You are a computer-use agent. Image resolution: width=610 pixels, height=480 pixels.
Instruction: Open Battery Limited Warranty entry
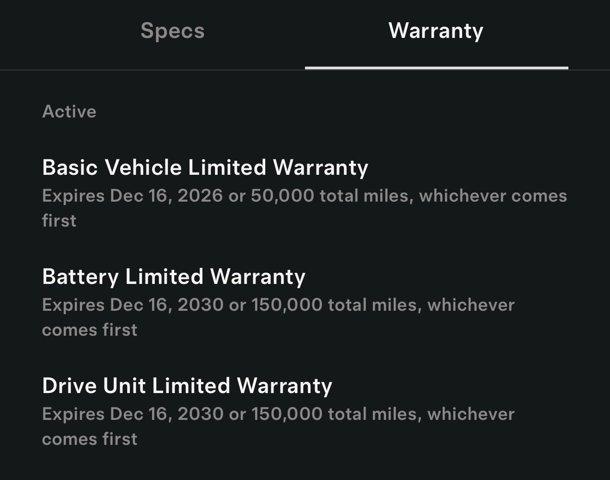click(x=173, y=276)
